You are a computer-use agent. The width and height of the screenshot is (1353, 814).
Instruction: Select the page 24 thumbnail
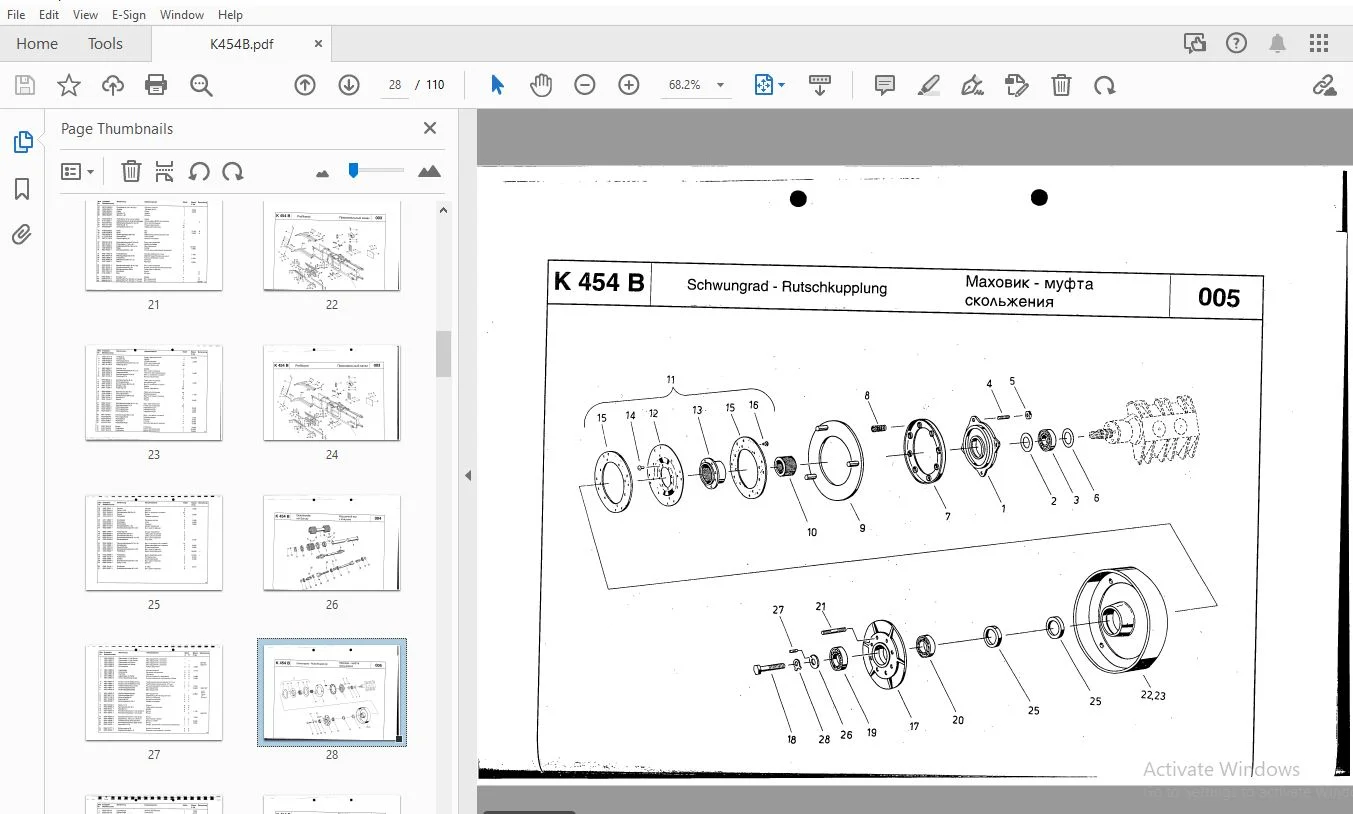tap(332, 393)
